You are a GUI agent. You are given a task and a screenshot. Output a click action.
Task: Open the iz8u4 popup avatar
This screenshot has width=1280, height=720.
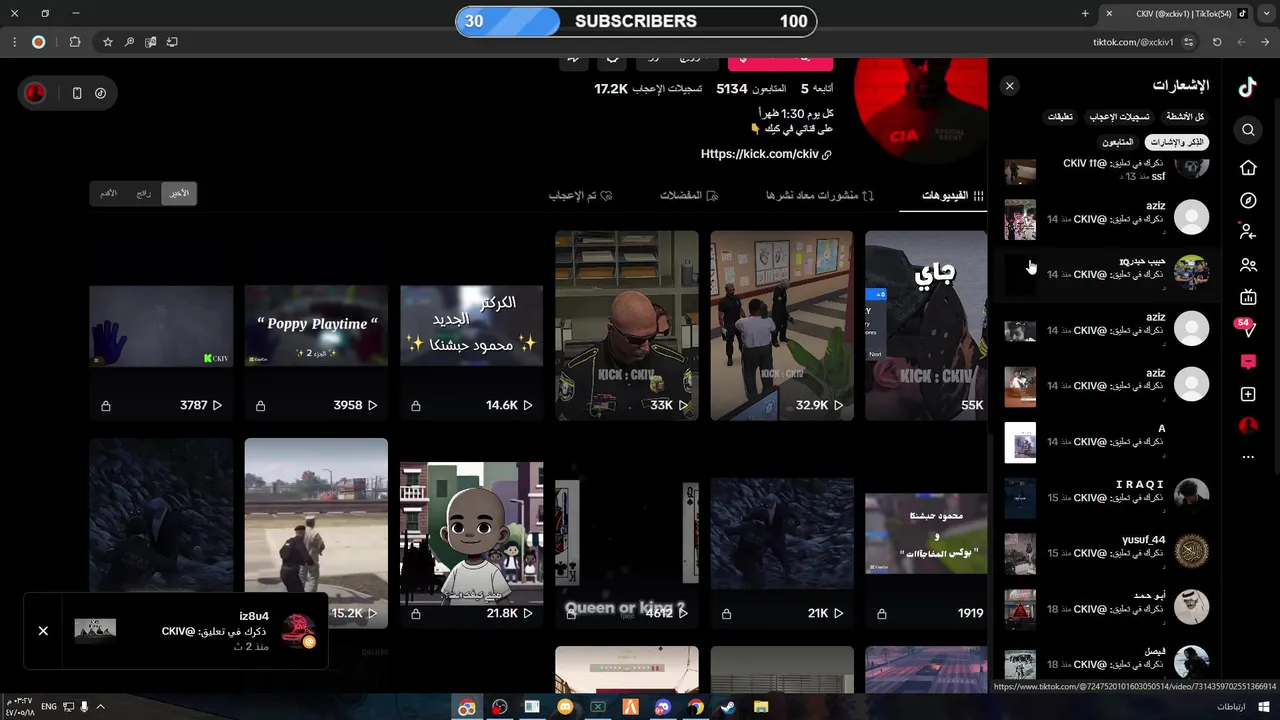[x=298, y=631]
